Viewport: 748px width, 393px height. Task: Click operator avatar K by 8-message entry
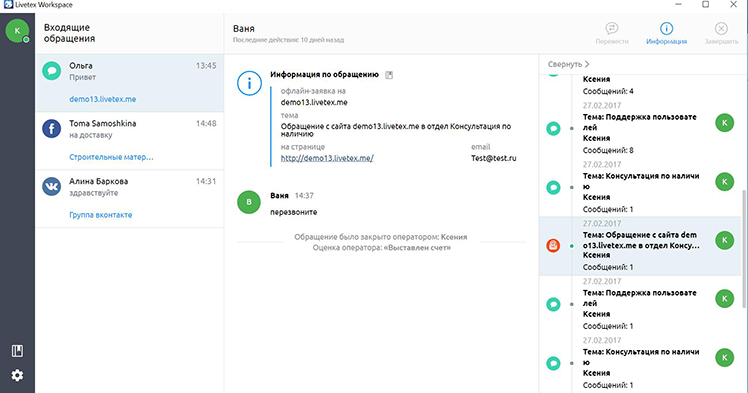click(x=725, y=123)
